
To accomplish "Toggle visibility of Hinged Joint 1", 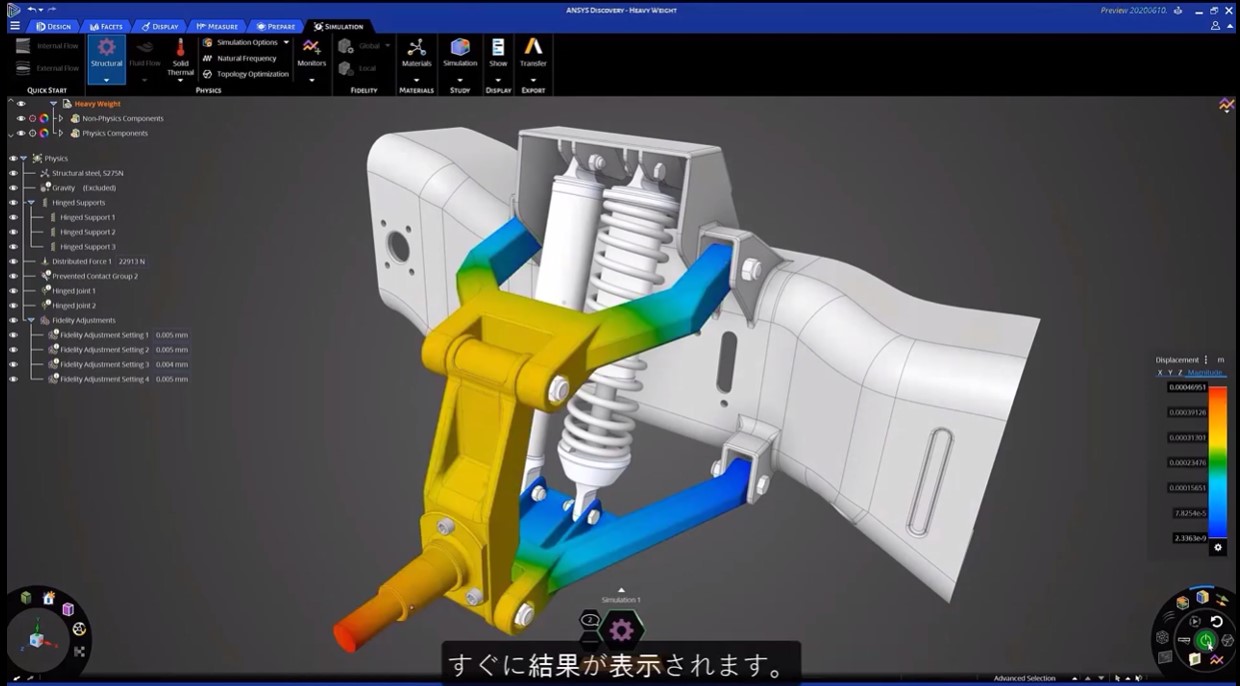I will pyautogui.click(x=13, y=291).
